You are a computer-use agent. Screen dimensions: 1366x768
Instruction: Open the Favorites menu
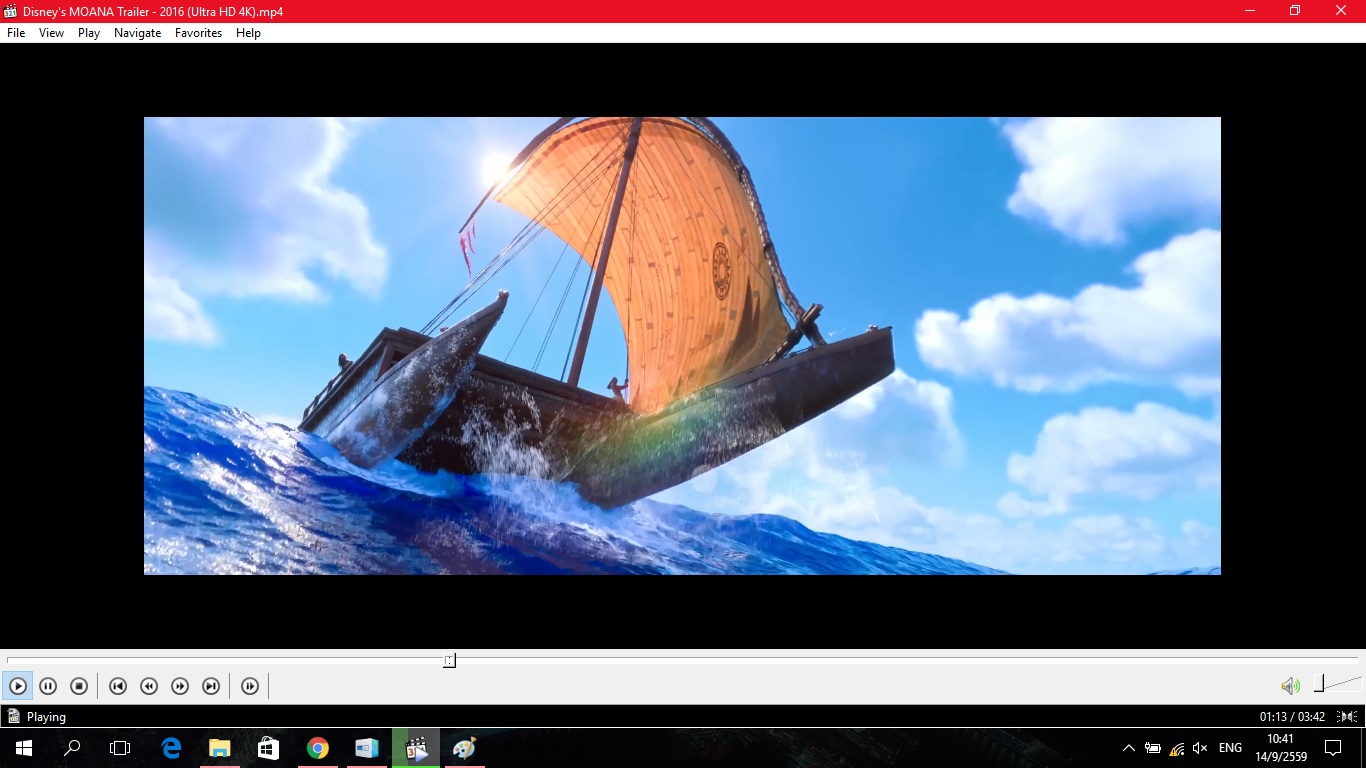(x=198, y=33)
